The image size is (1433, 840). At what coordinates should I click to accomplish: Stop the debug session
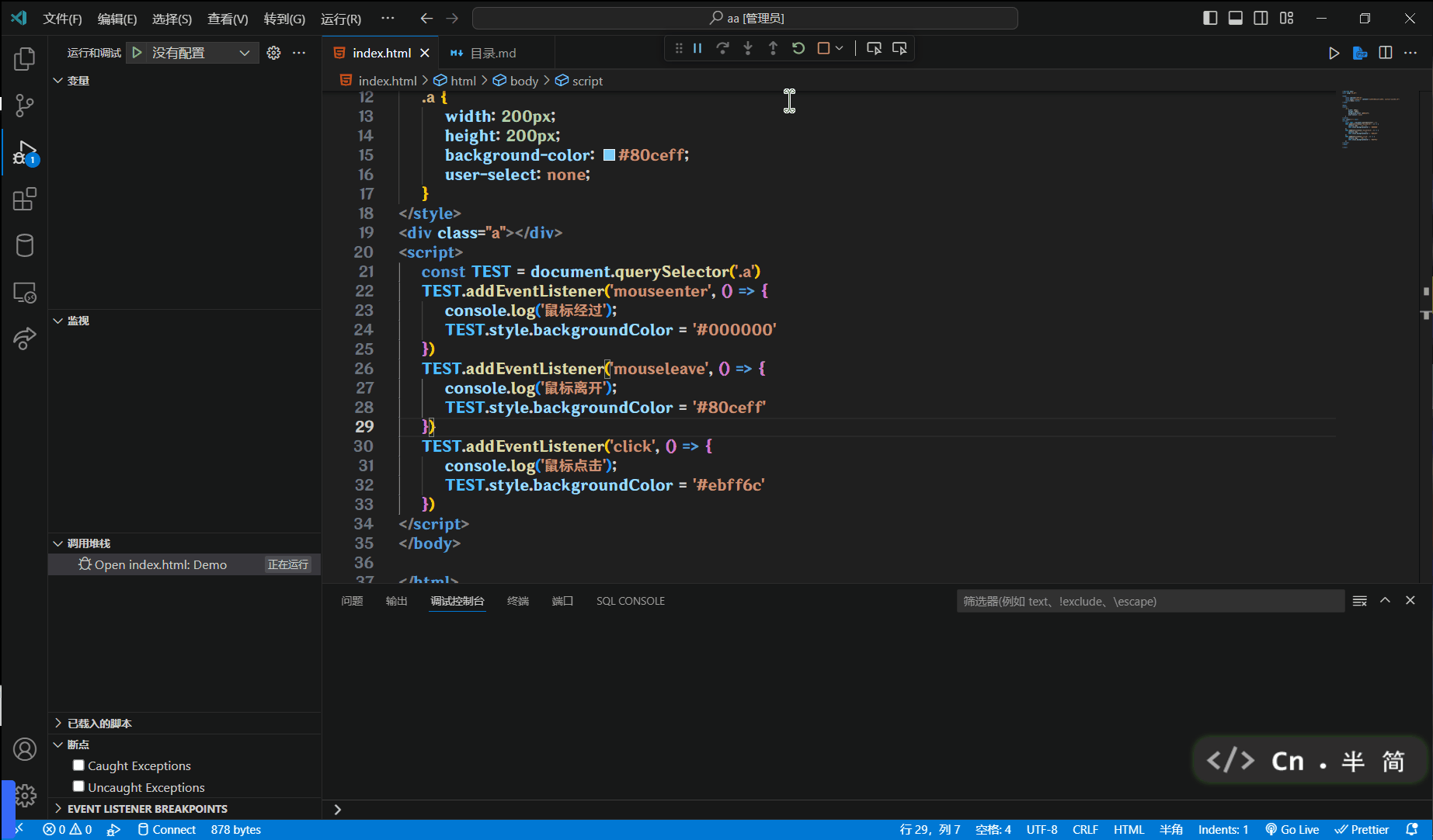point(823,48)
